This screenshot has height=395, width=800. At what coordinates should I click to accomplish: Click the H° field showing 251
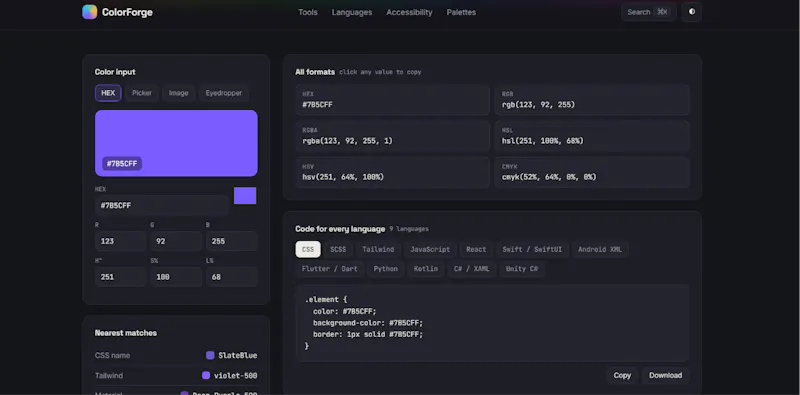120,277
